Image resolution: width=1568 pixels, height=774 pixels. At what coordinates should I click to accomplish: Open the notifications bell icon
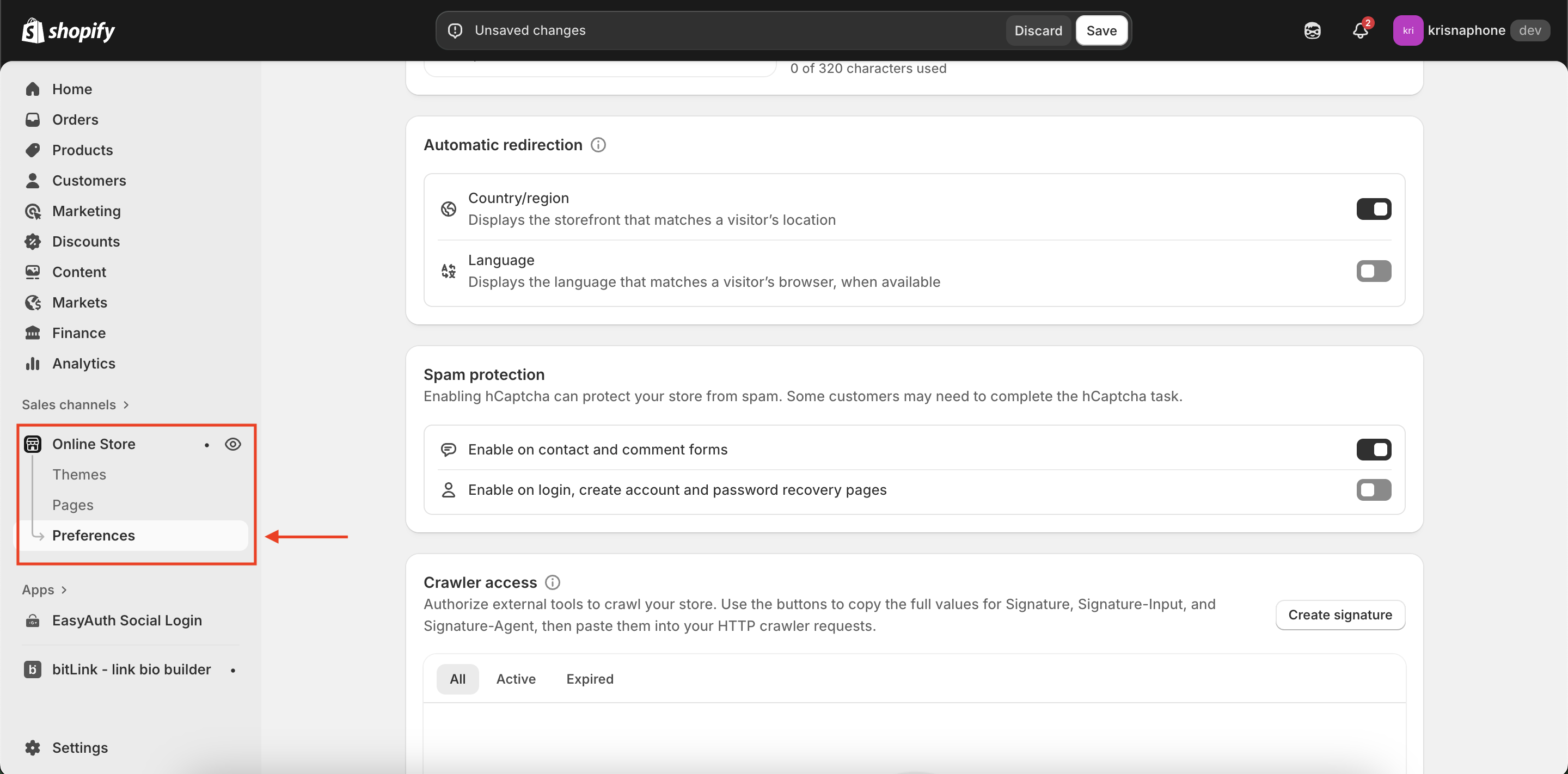click(1360, 30)
